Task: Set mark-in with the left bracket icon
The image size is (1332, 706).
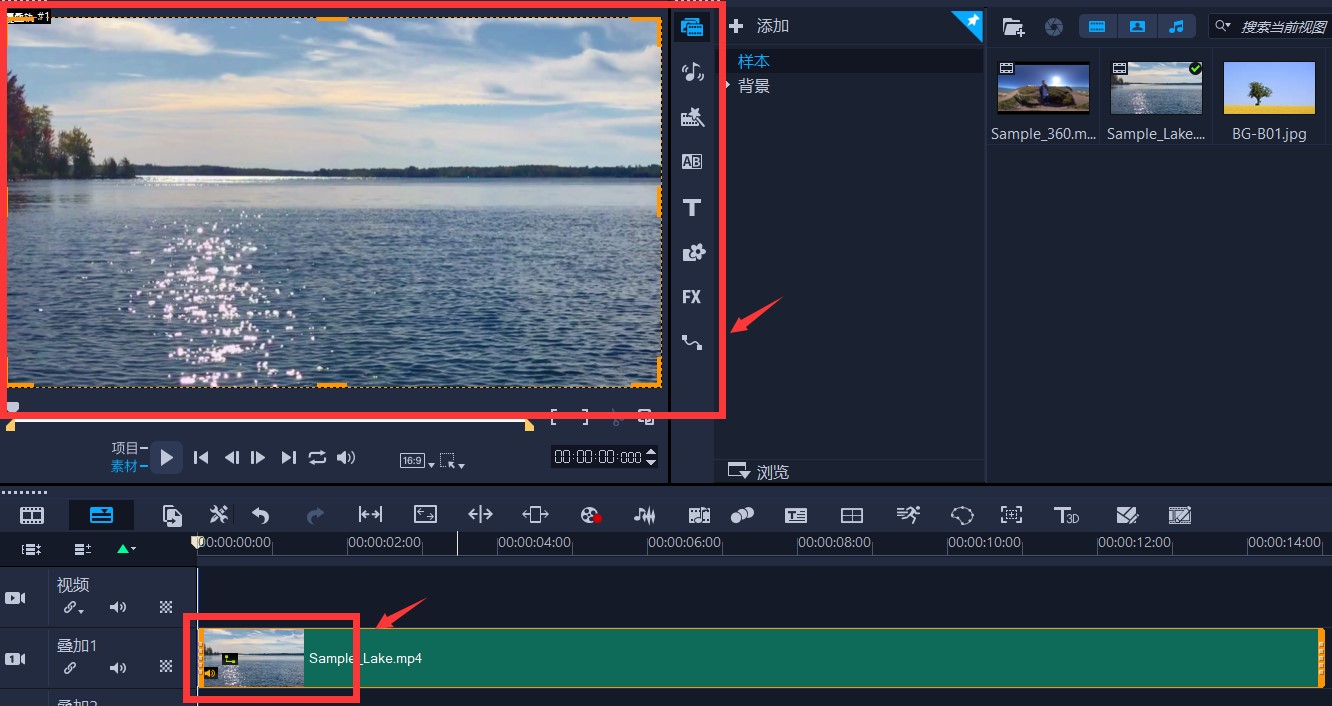Action: pos(556,417)
